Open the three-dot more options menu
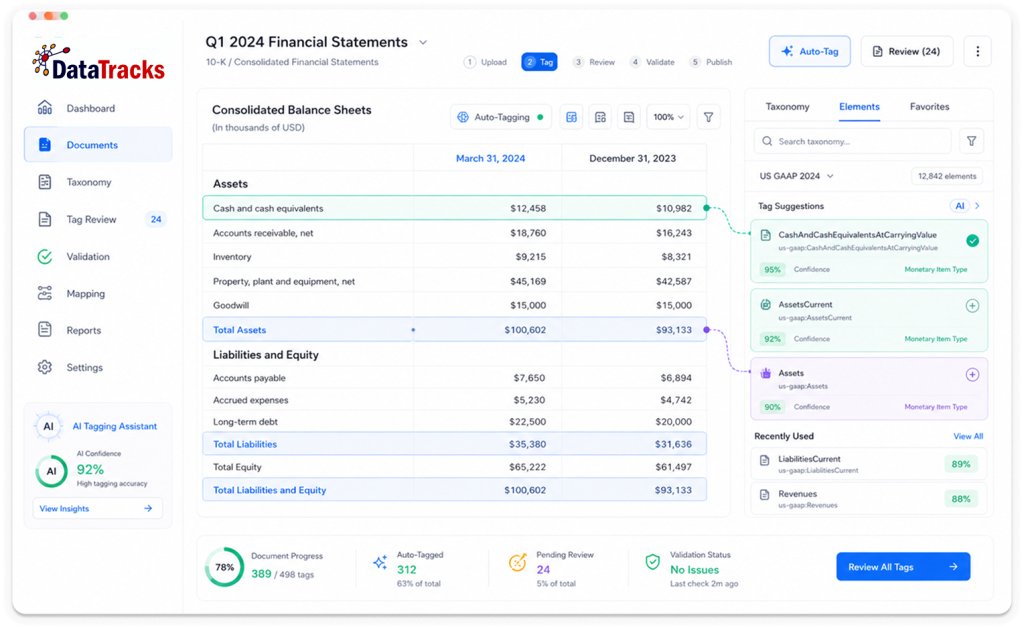 click(x=977, y=52)
